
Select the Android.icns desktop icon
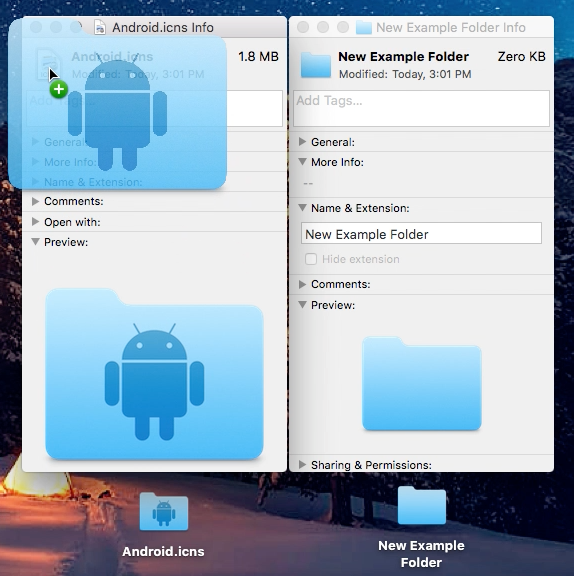(164, 512)
